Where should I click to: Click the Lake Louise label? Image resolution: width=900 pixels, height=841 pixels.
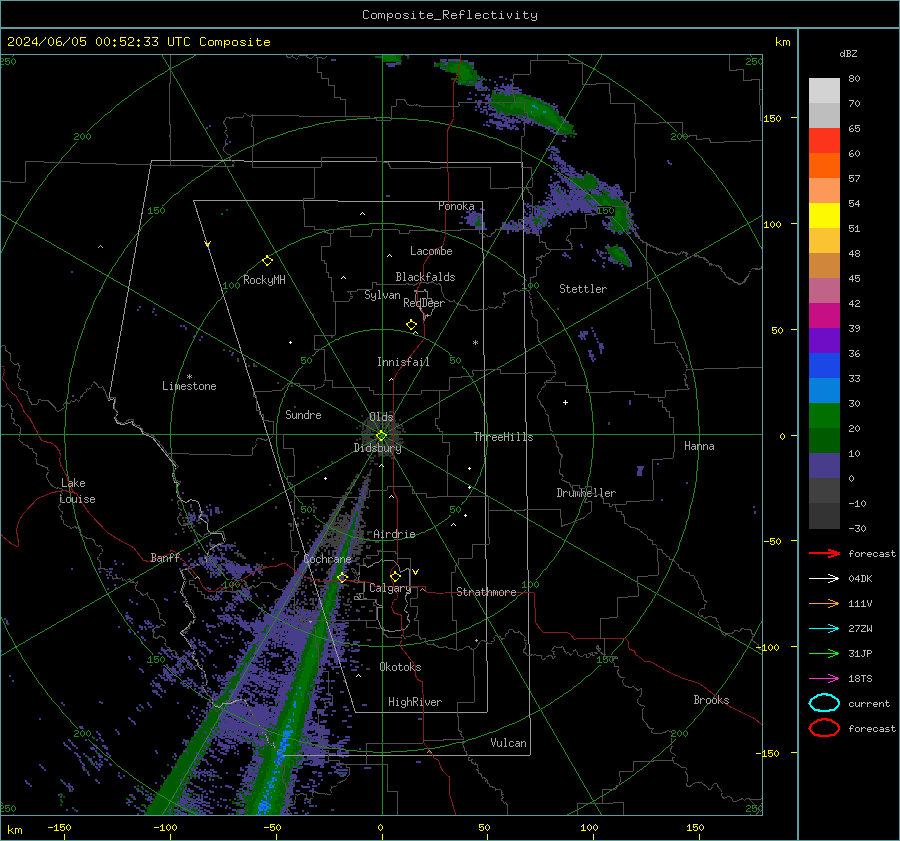(77, 491)
